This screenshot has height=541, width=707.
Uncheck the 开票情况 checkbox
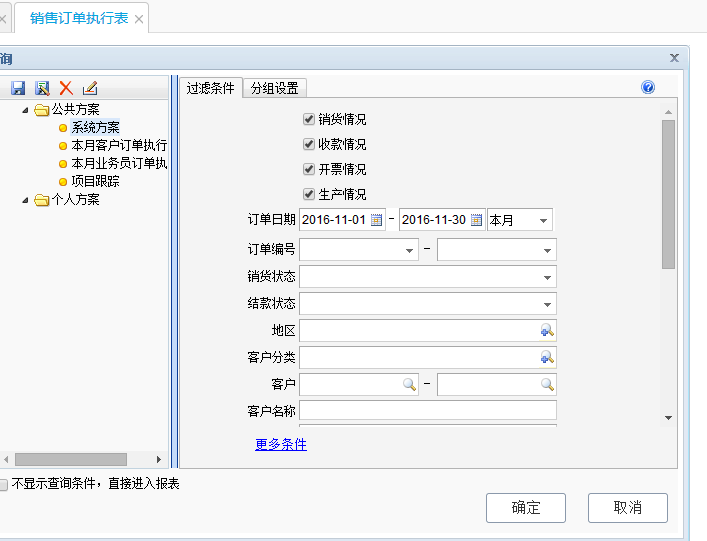click(x=309, y=169)
